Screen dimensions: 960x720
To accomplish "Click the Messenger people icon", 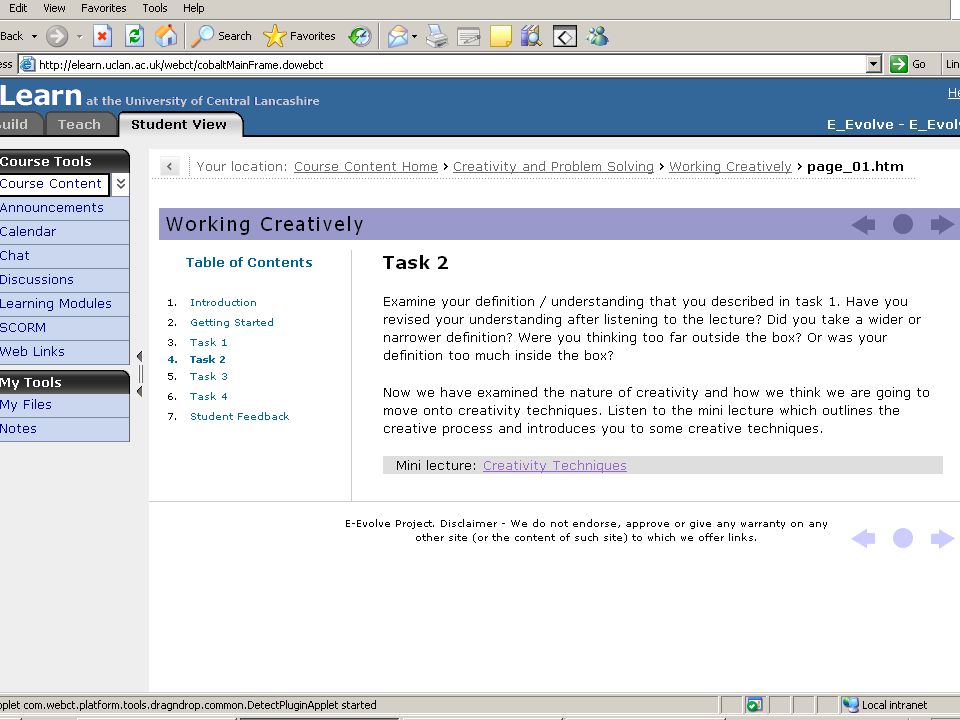I will point(598,36).
